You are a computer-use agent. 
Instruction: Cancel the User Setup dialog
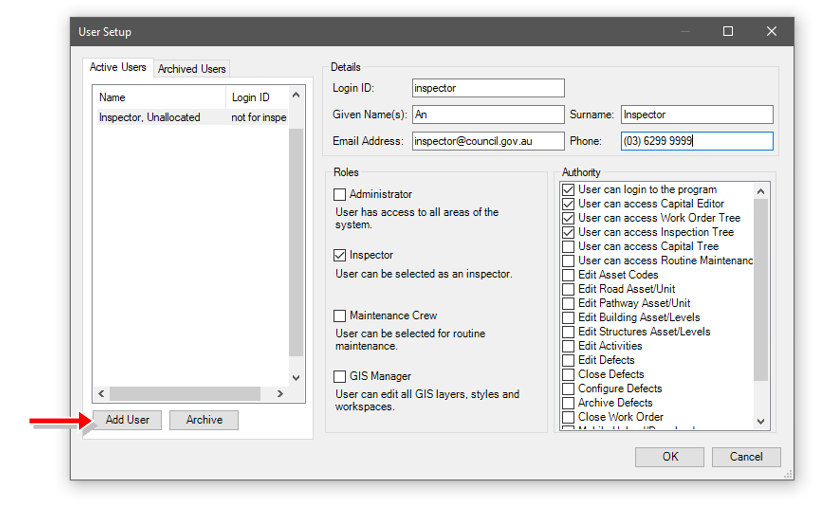(745, 457)
